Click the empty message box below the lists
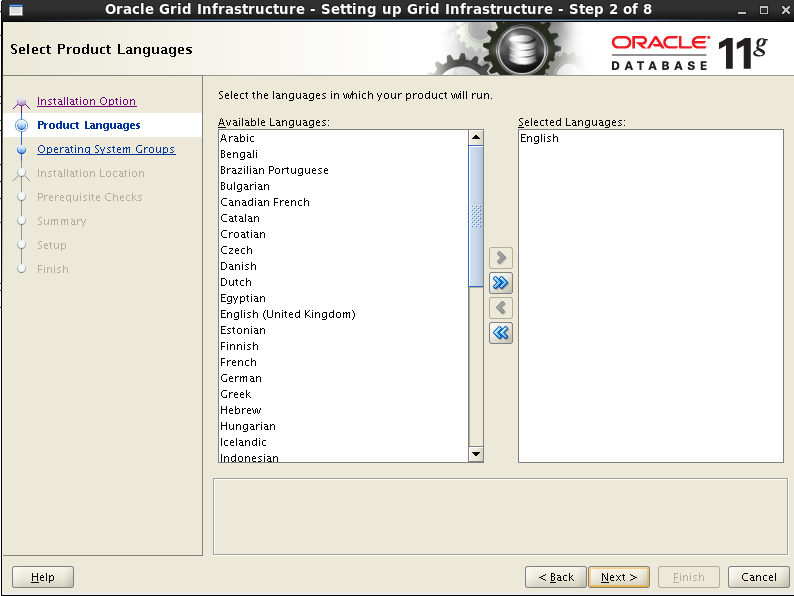Screen dimensions: 794x596 500,516
